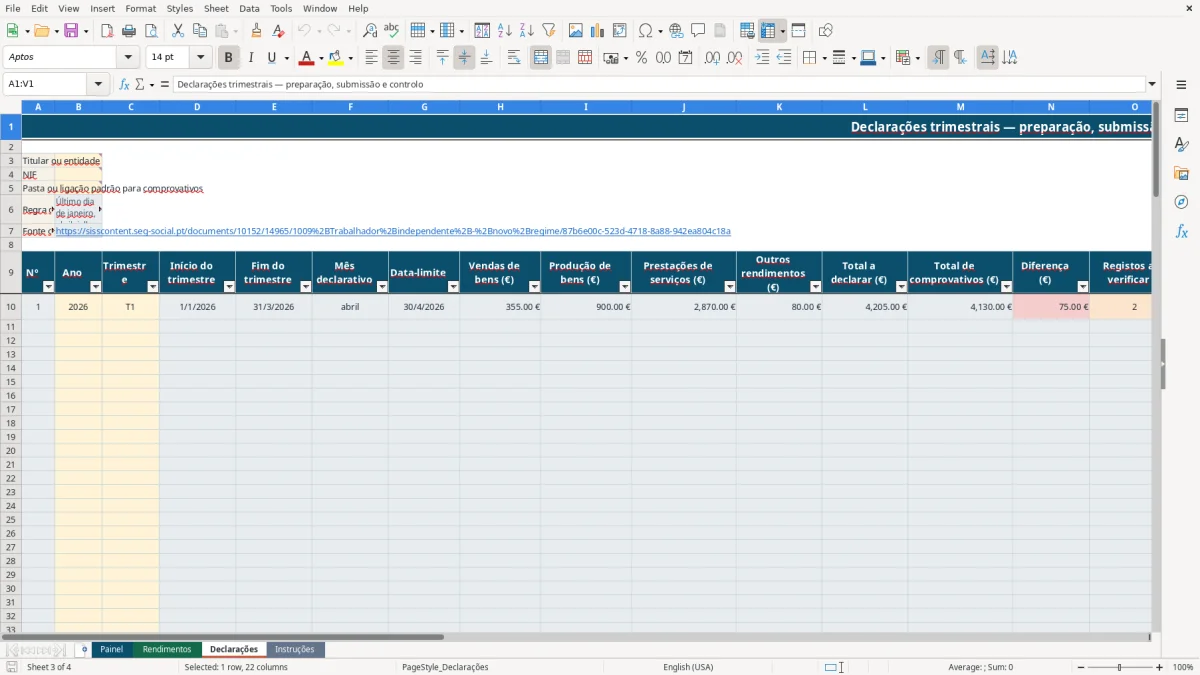Align the cell text right
The image size is (1200, 675).
coord(416,58)
